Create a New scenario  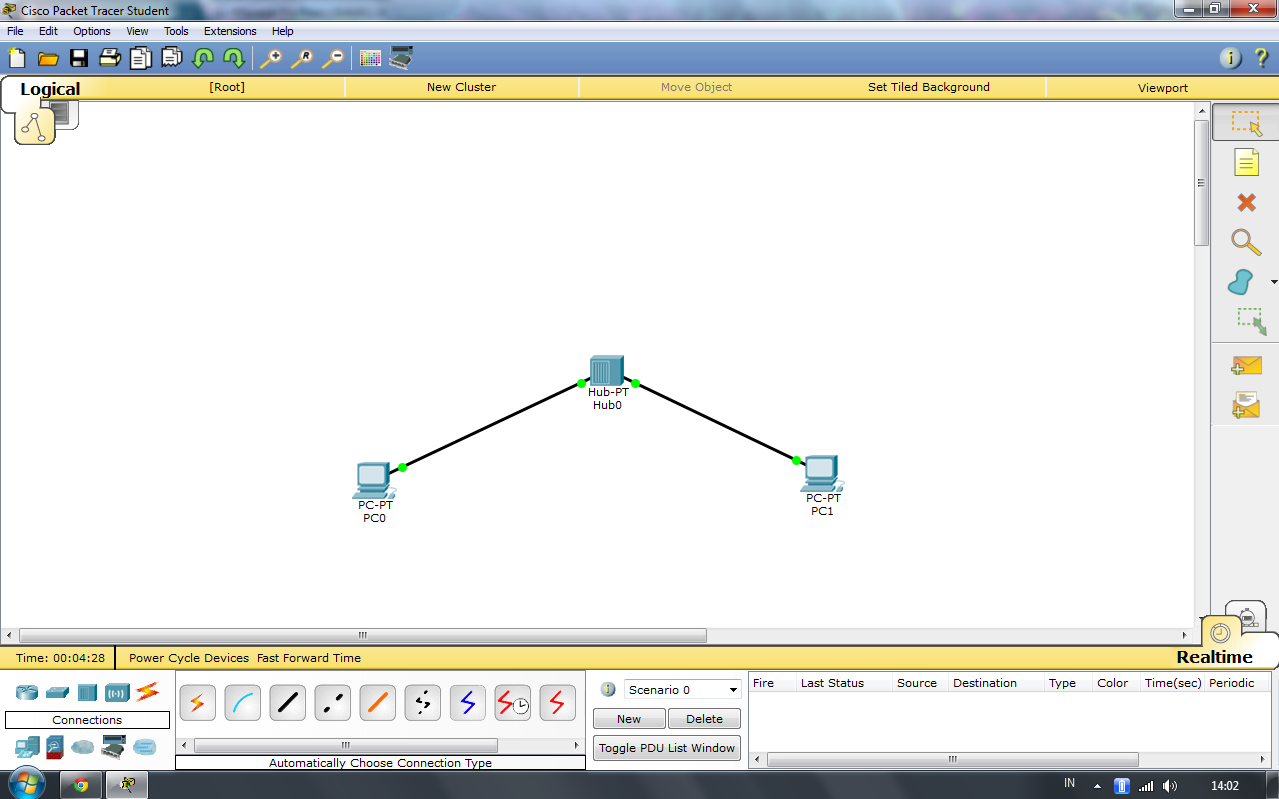(629, 719)
